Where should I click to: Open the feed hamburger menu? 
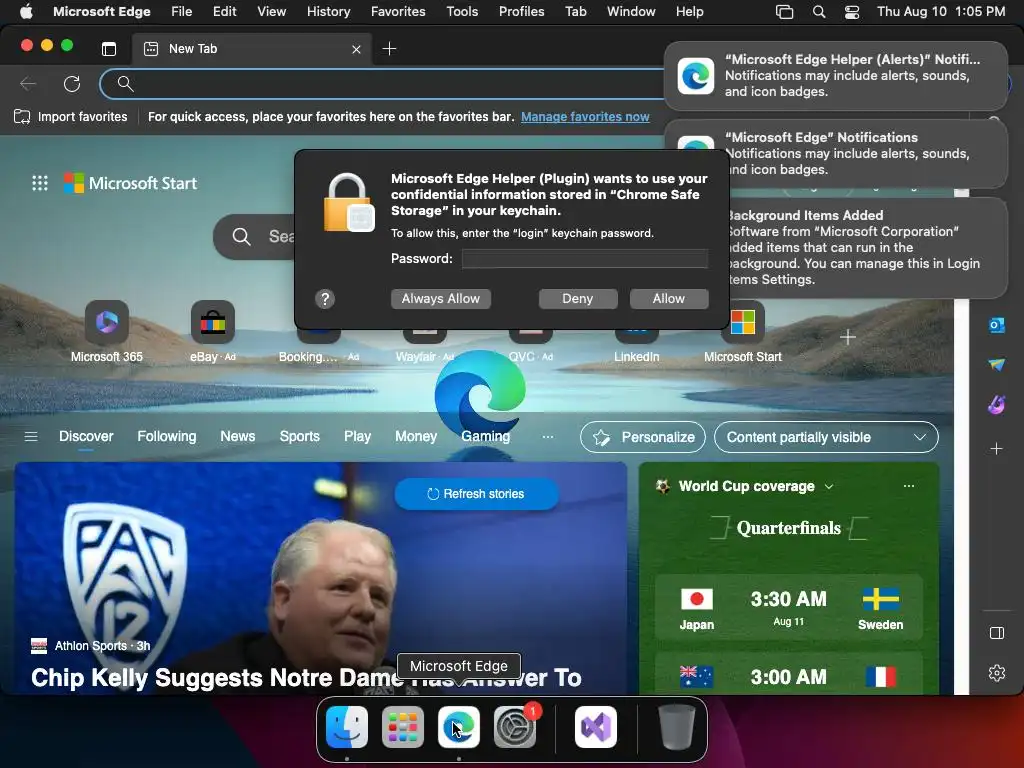point(31,436)
